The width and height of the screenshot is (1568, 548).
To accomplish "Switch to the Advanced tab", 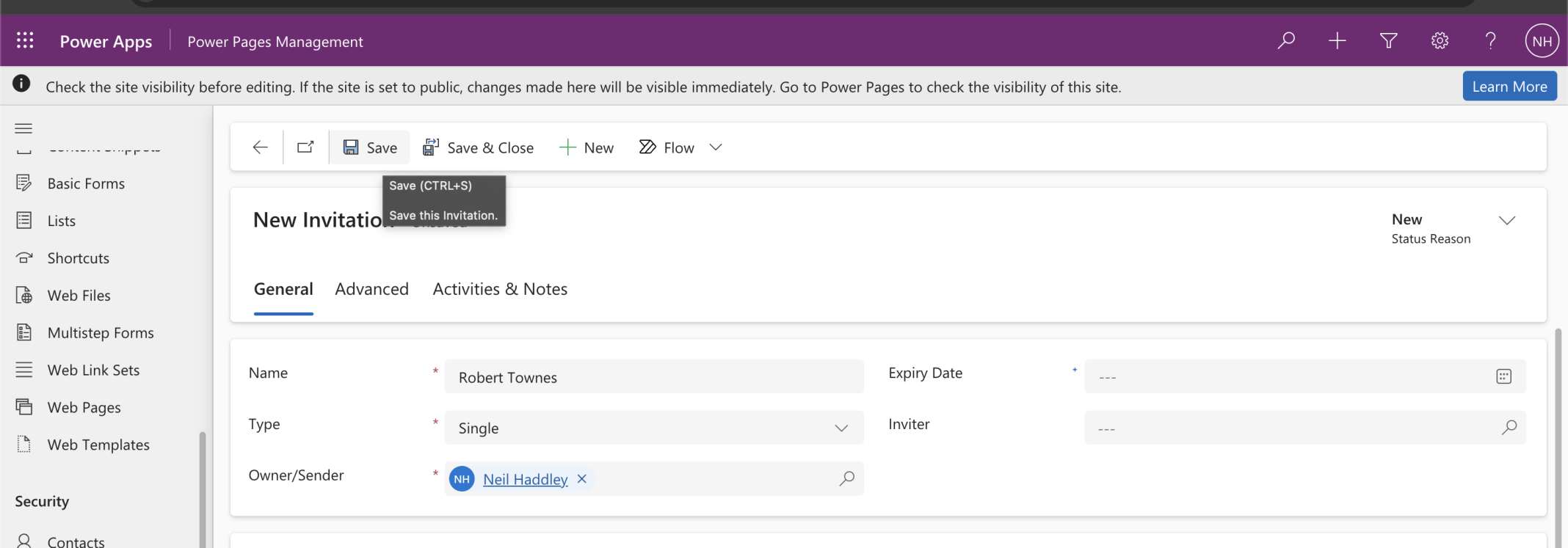I will pos(371,289).
